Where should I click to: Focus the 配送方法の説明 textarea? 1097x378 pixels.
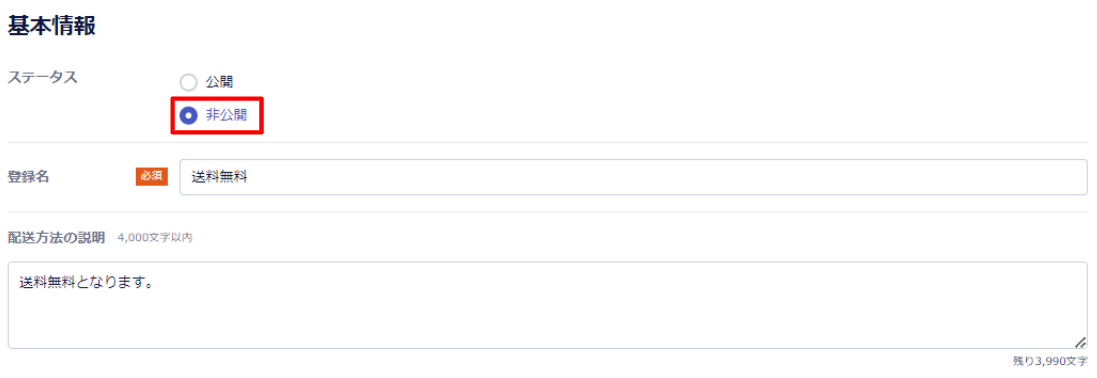[x=548, y=305]
